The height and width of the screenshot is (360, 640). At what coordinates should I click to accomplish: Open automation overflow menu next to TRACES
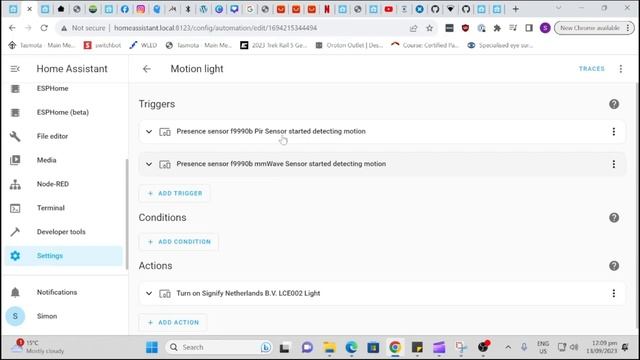point(621,69)
